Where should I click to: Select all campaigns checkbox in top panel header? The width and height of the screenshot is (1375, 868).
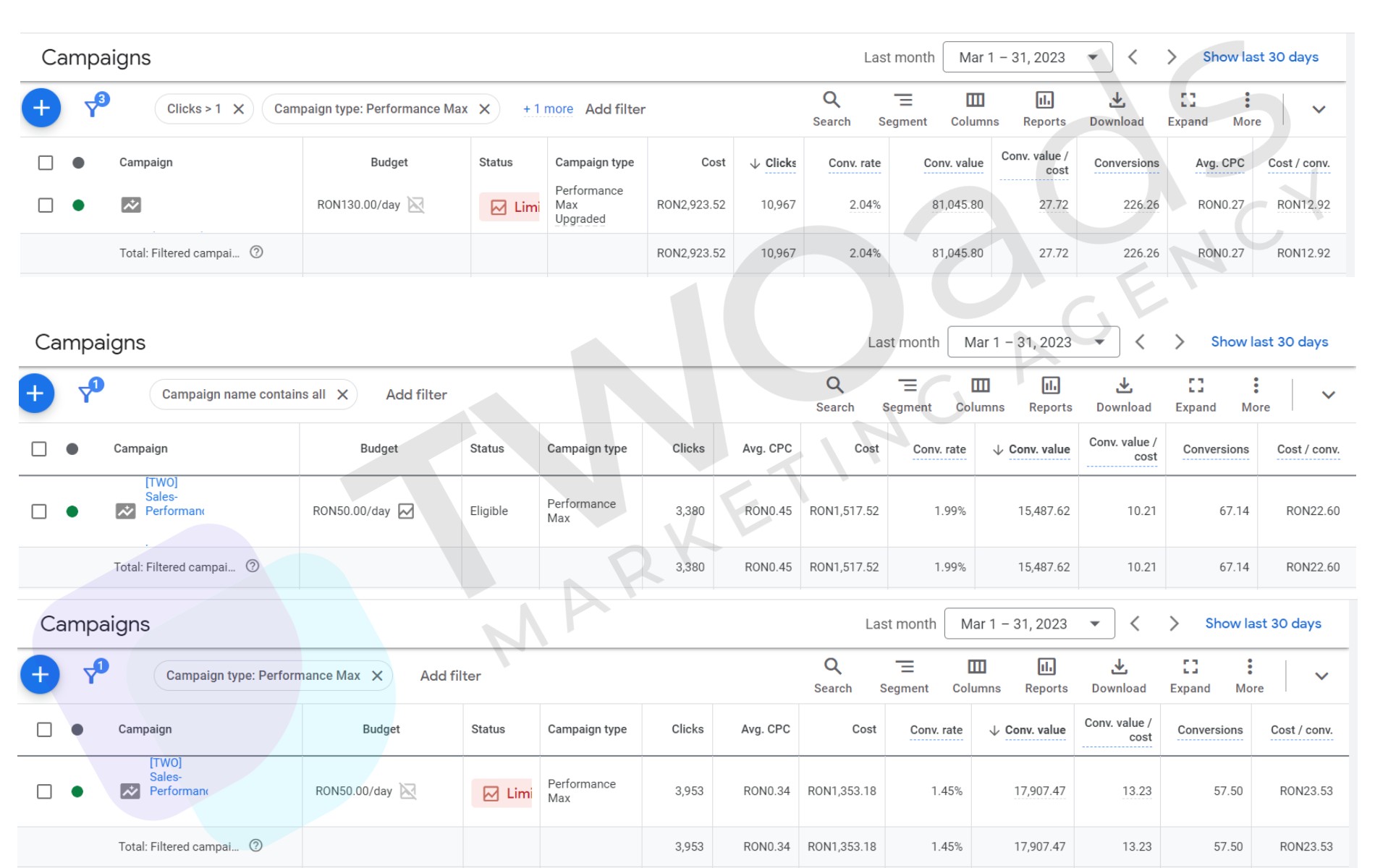tap(46, 163)
